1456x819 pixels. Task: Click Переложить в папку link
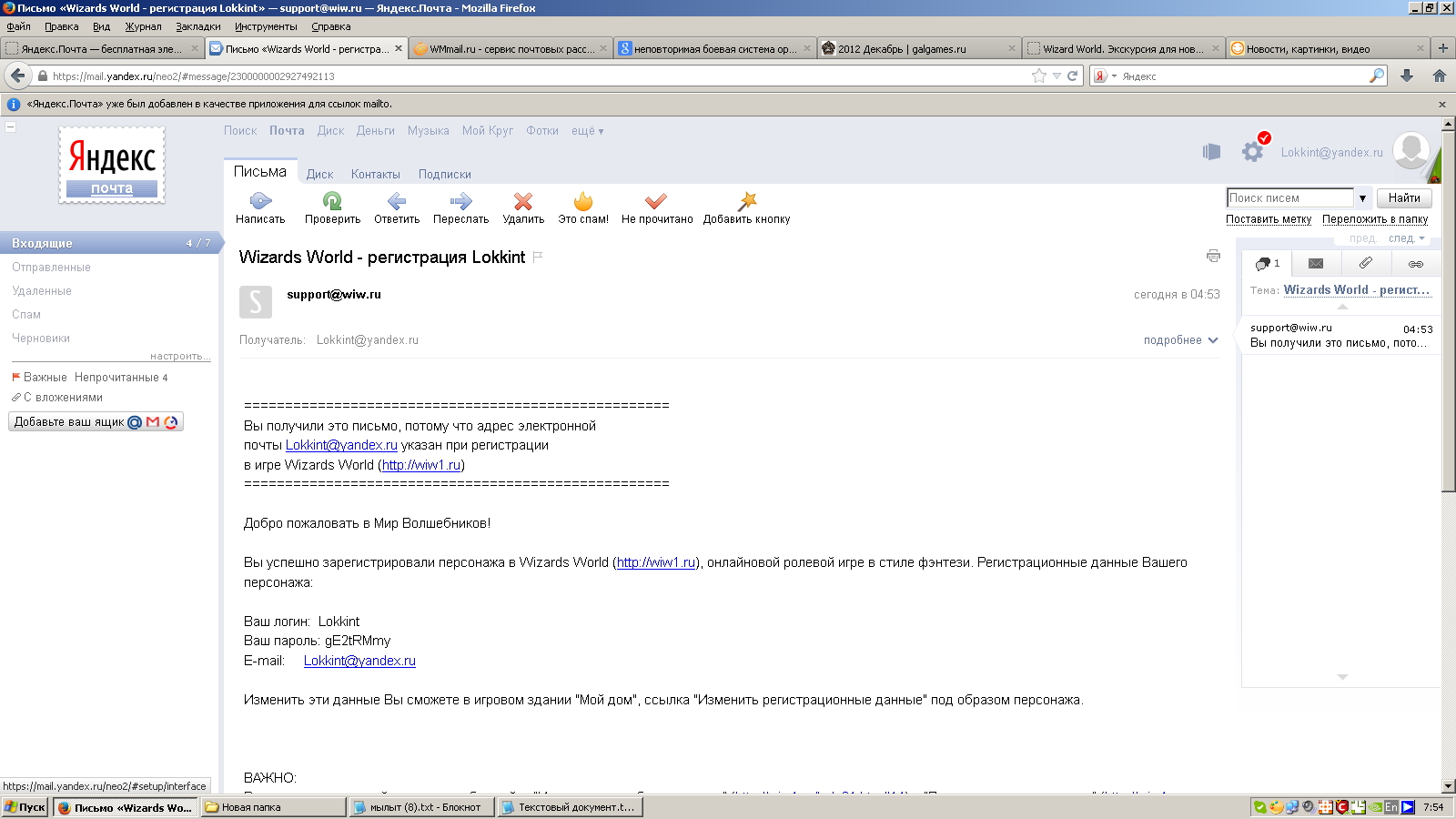1375,219
